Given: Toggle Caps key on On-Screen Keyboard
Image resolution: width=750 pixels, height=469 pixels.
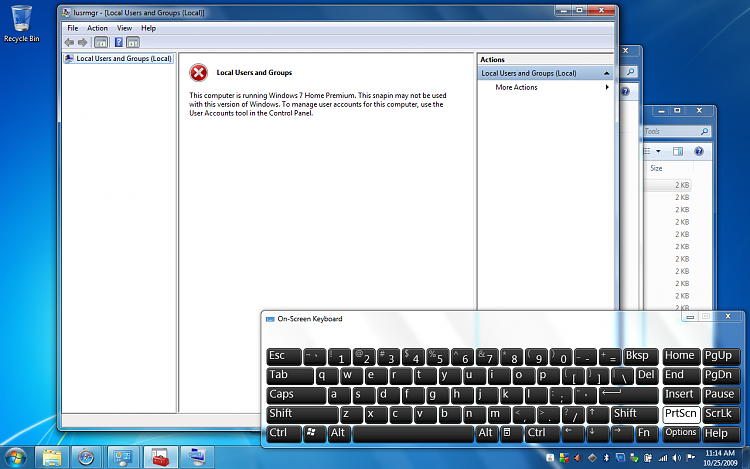Looking at the screenshot, I should click(296, 395).
